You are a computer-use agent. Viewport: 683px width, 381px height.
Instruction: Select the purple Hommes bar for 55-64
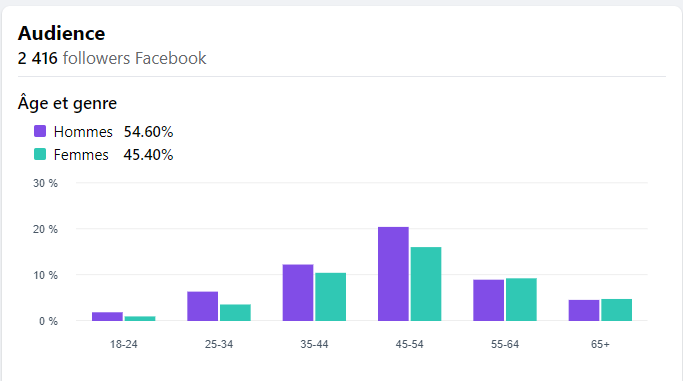pos(489,300)
